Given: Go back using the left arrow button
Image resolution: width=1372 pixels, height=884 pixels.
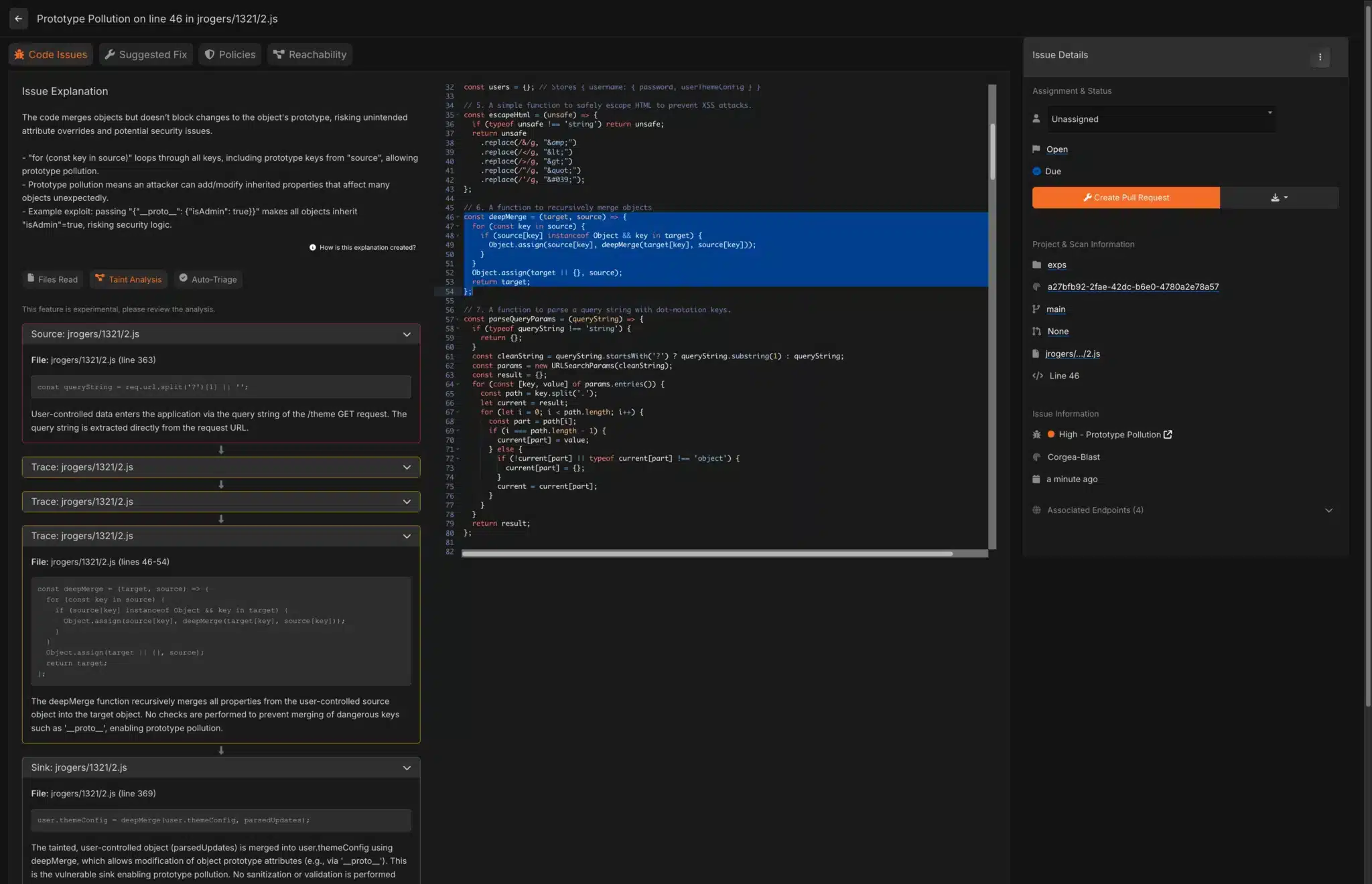Looking at the screenshot, I should [x=19, y=19].
